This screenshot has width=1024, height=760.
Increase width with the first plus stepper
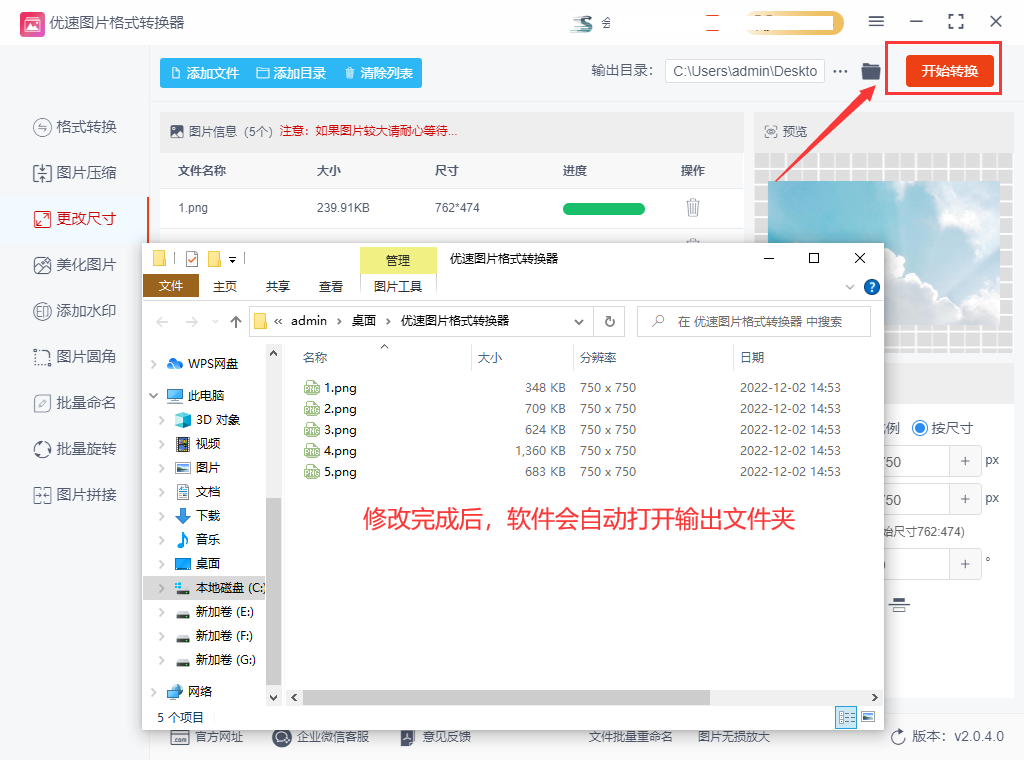click(965, 461)
